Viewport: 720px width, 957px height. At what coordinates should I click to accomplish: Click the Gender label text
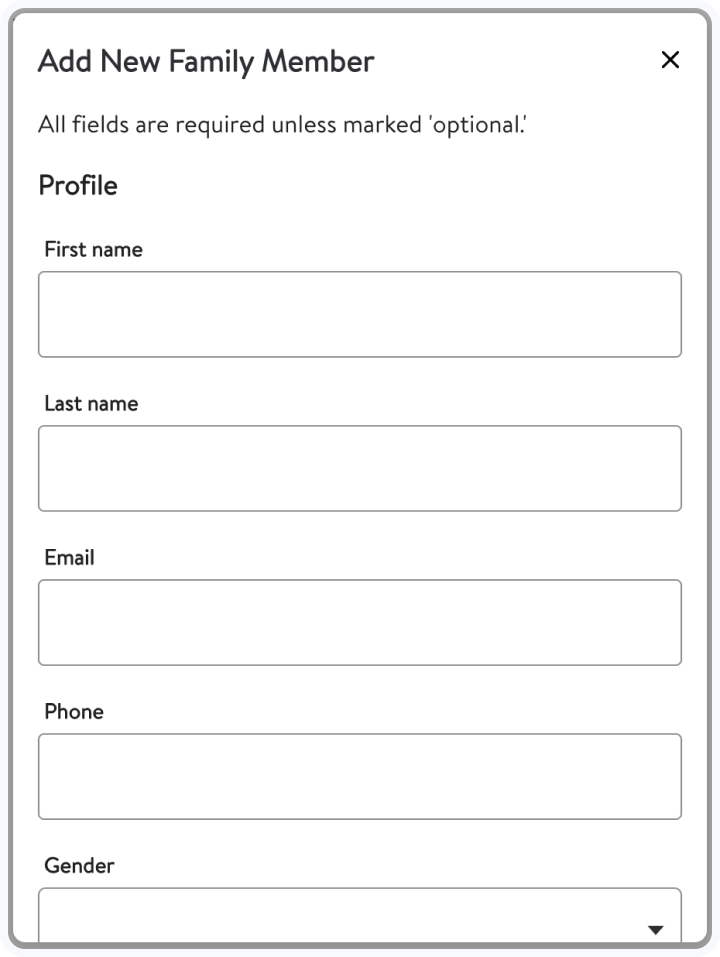[79, 866]
